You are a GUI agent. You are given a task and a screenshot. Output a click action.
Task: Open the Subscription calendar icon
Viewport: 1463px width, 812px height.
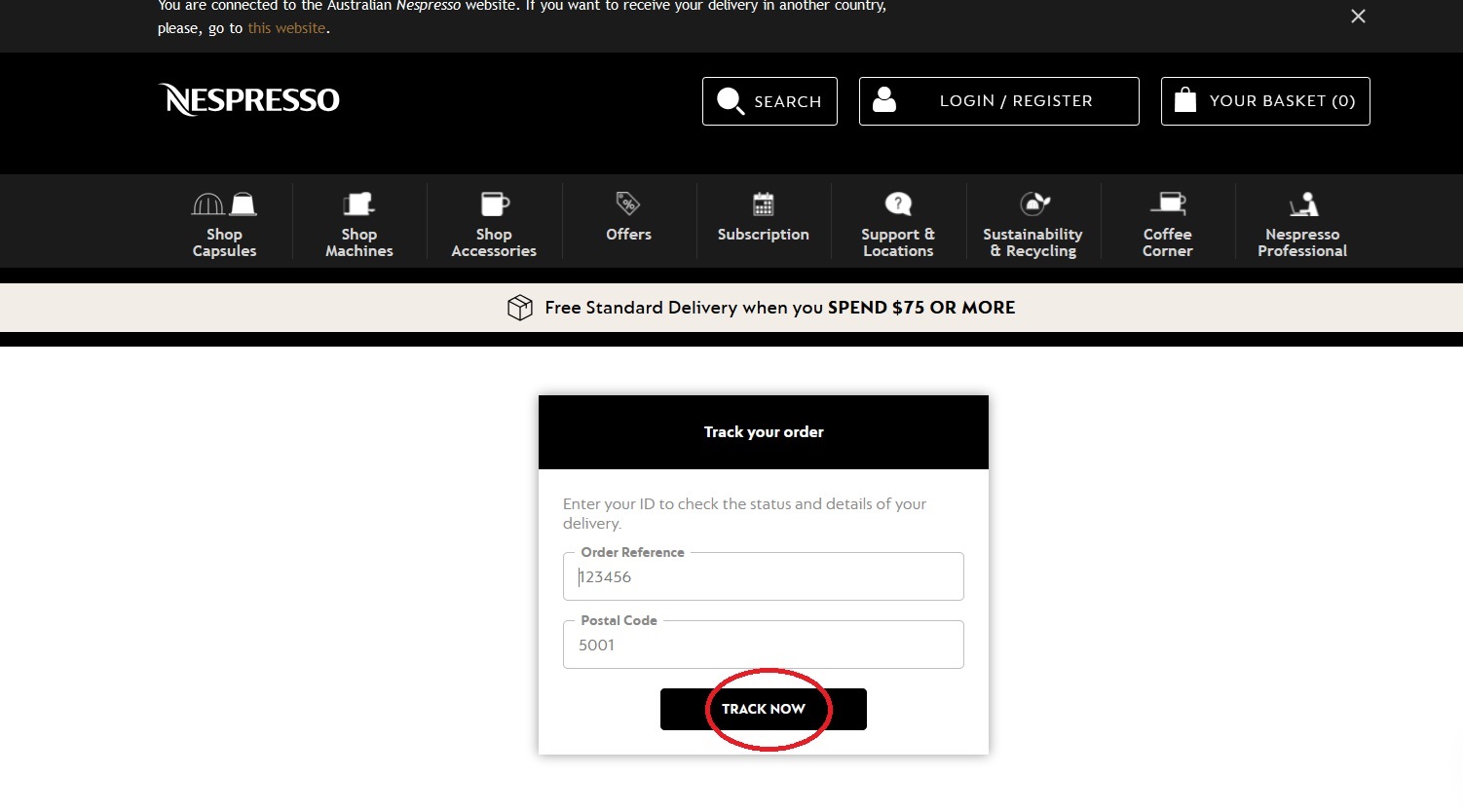(x=763, y=204)
